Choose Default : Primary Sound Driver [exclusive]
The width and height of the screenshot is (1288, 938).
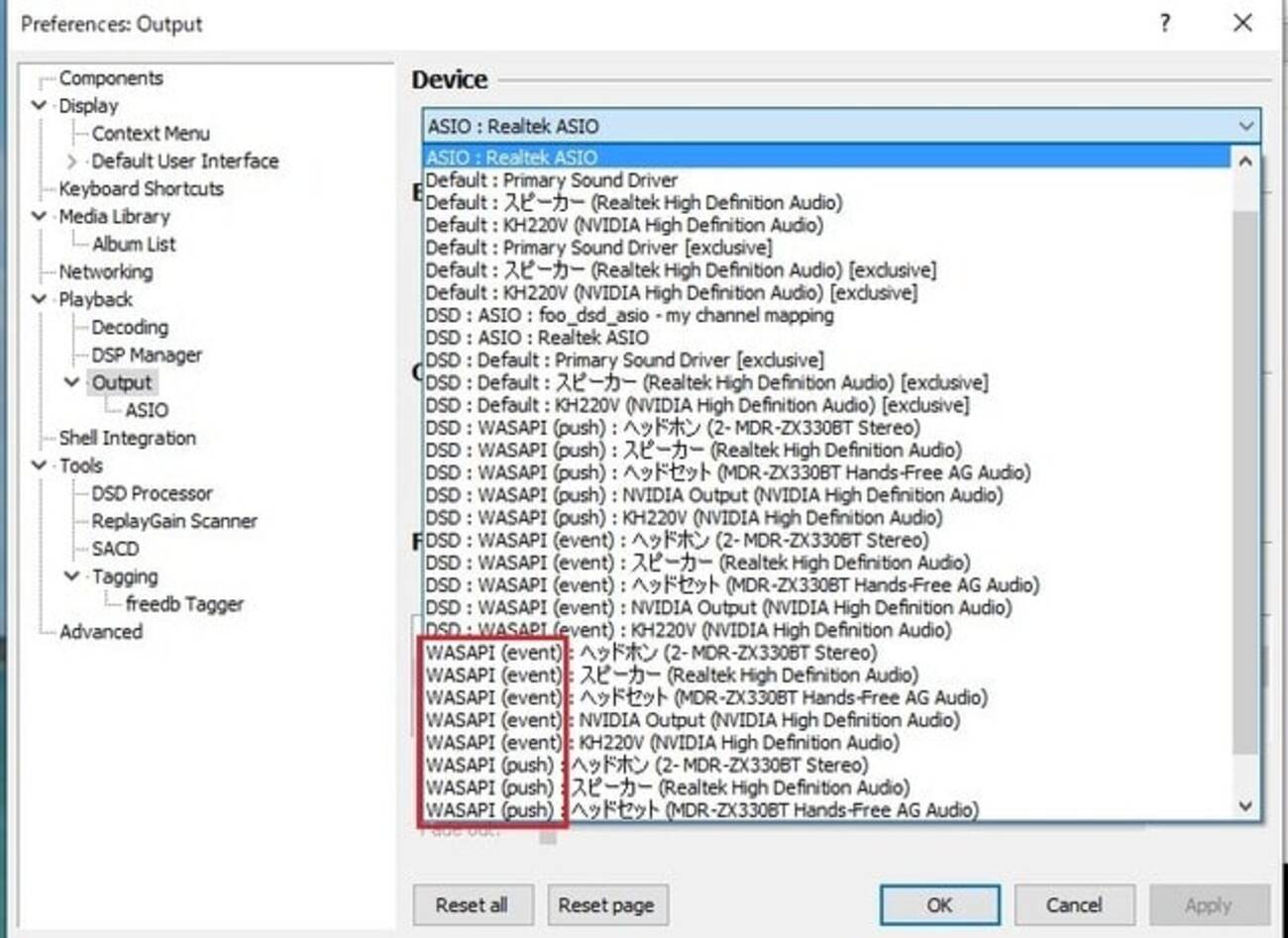[x=827, y=248]
